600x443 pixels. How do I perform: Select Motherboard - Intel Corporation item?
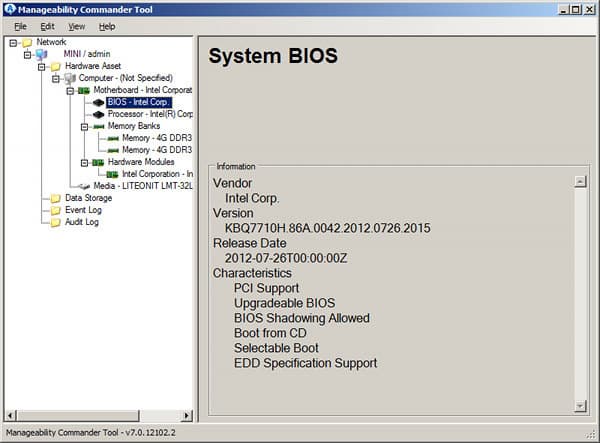pyautogui.click(x=143, y=90)
